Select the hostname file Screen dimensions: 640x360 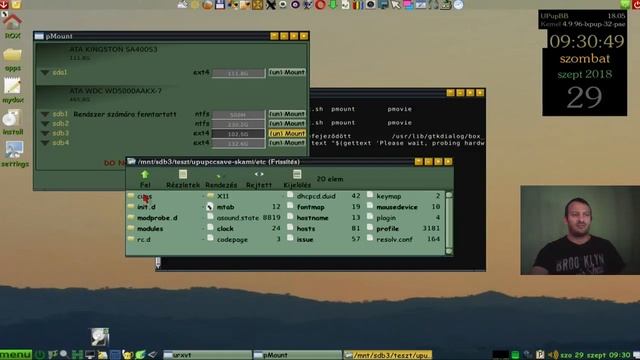pos(312,218)
